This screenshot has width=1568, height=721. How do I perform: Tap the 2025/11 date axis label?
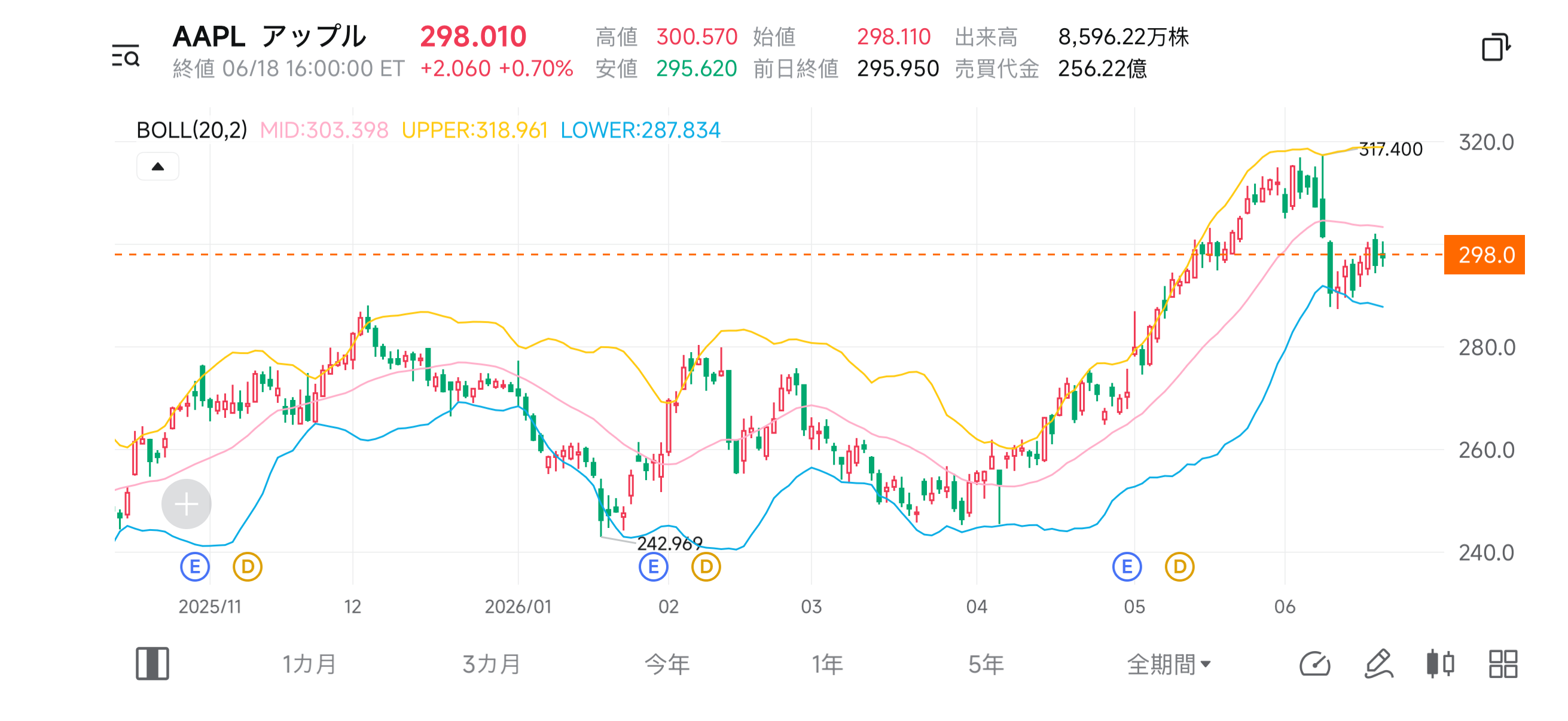(210, 607)
